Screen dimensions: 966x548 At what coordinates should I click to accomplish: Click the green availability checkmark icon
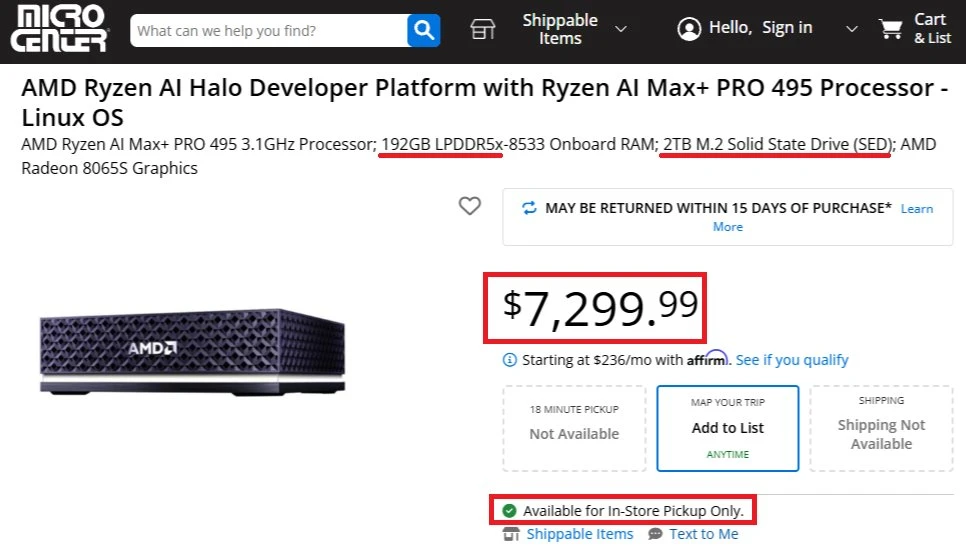click(x=509, y=510)
